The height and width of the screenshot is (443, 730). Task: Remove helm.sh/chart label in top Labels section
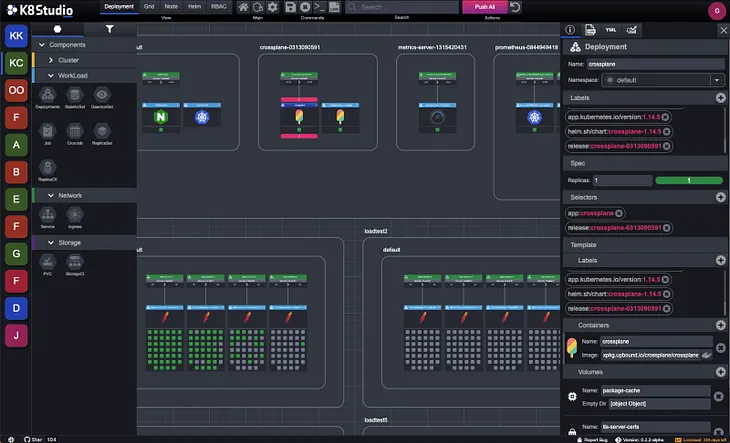point(667,132)
